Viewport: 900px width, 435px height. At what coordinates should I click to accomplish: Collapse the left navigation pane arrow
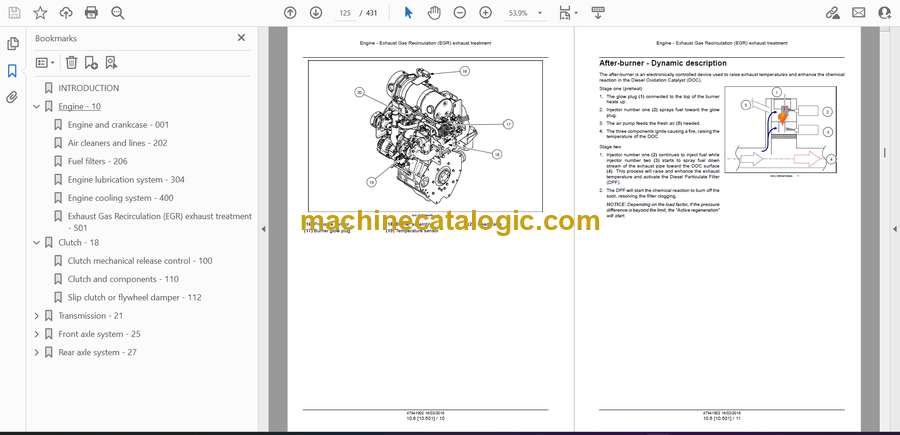[263, 229]
